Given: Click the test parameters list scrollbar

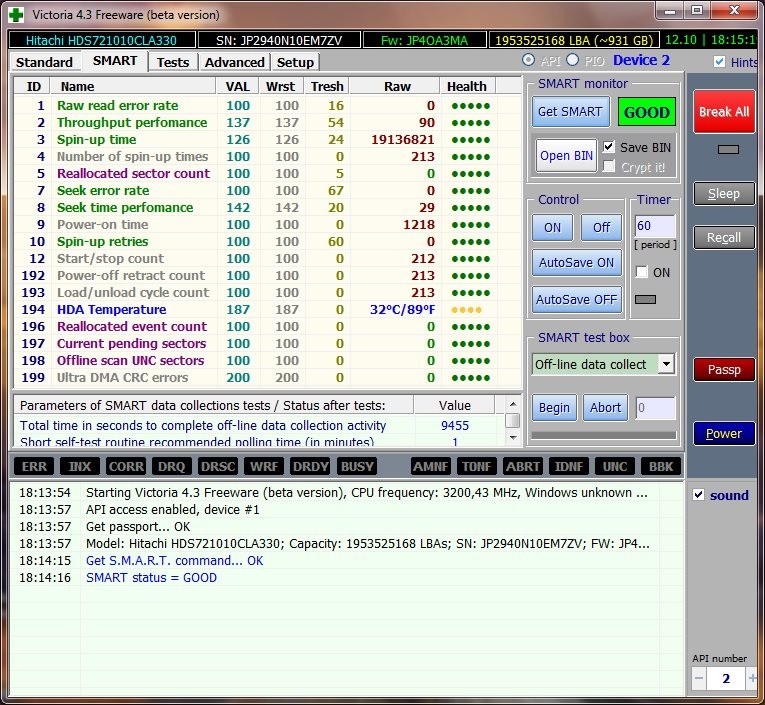Looking at the screenshot, I should pyautogui.click(x=512, y=428).
